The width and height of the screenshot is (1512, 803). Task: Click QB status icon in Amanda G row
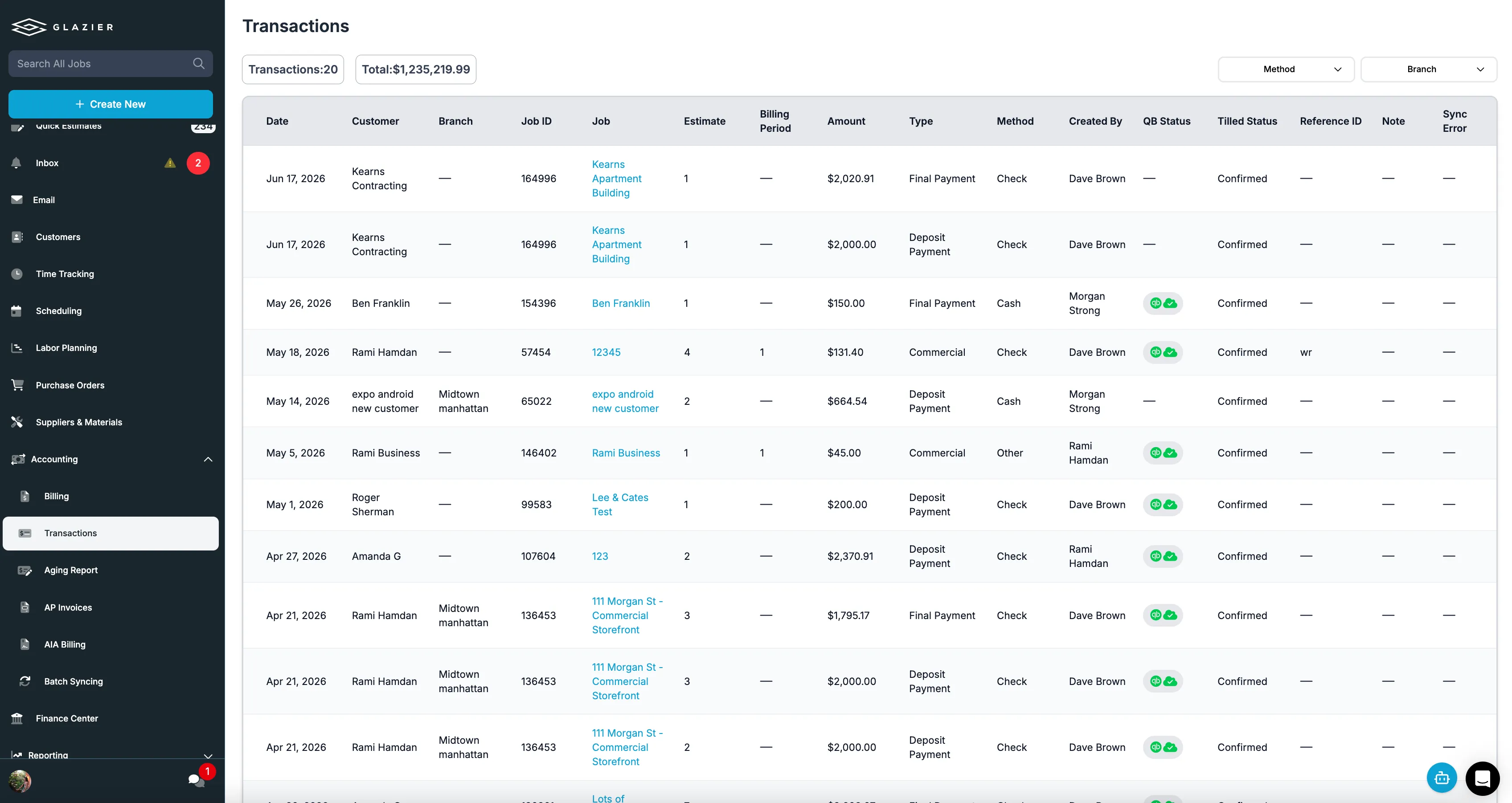click(x=1162, y=556)
